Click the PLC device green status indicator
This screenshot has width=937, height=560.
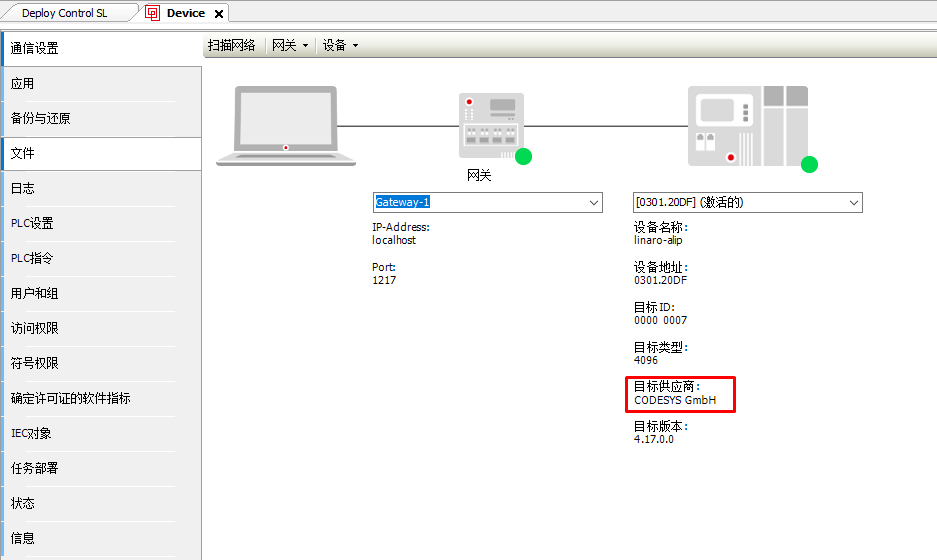pos(809,164)
